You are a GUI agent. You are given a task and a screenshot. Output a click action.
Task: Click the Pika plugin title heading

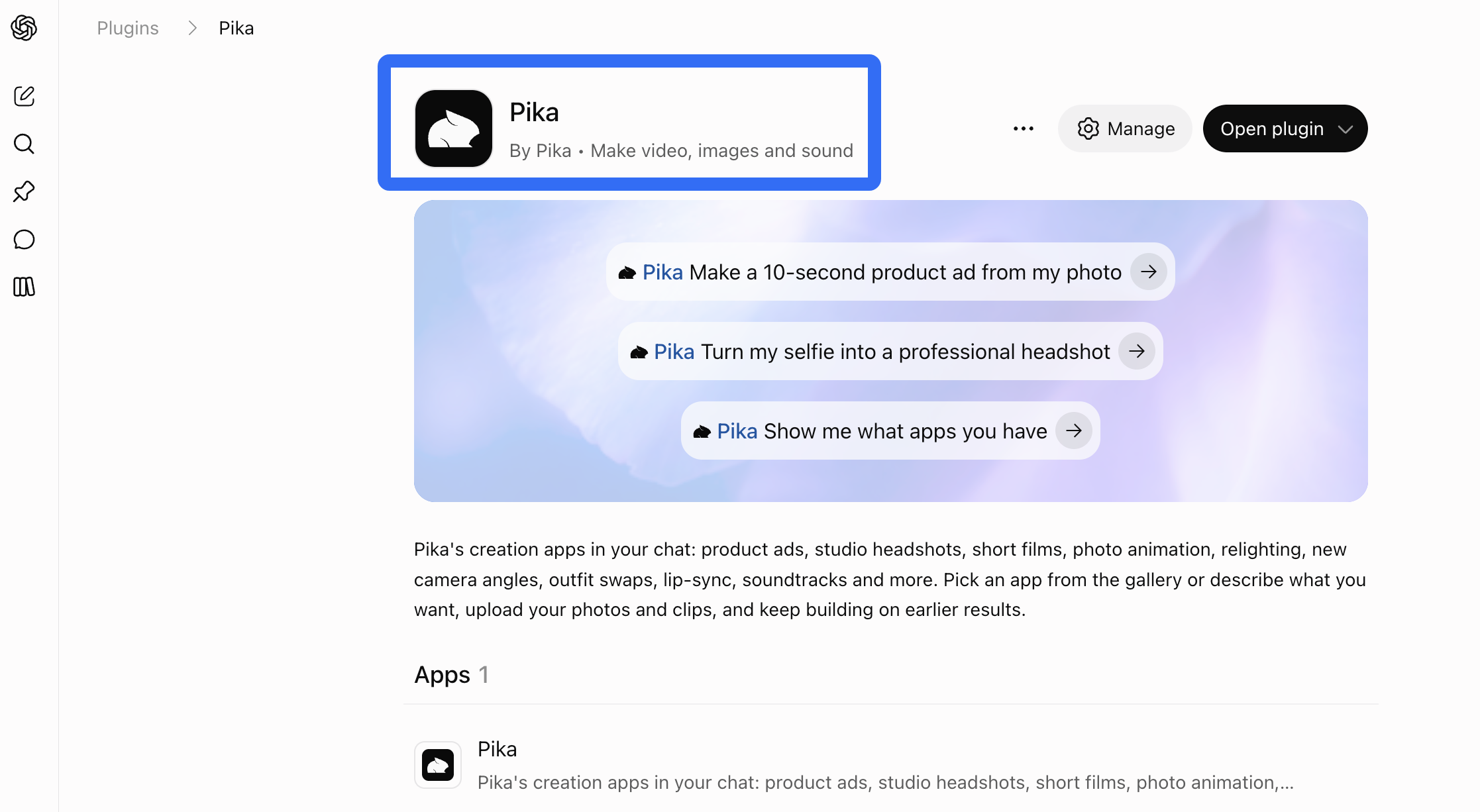[x=534, y=113]
